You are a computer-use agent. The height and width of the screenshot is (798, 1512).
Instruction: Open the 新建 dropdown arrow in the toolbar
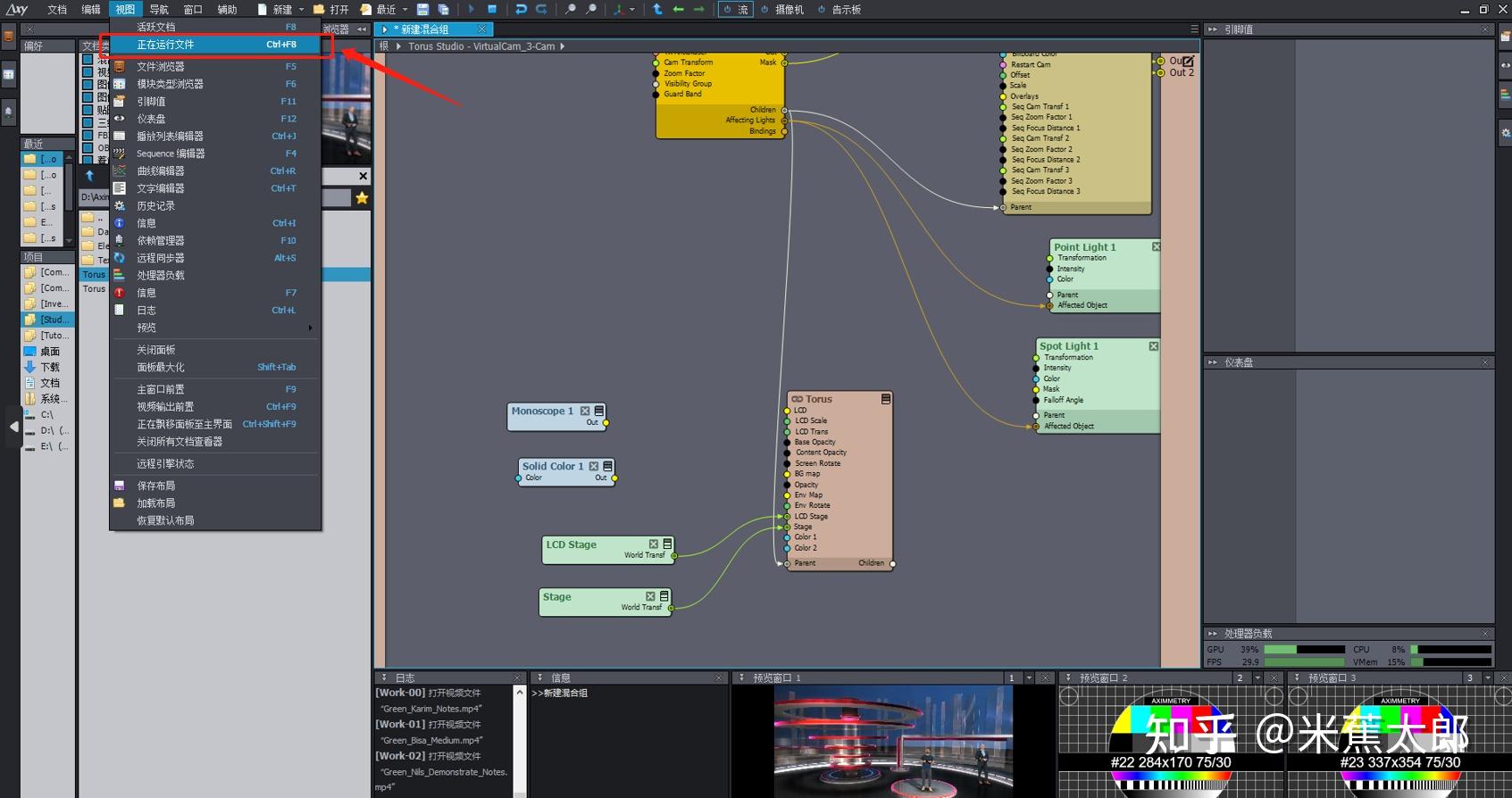click(302, 10)
